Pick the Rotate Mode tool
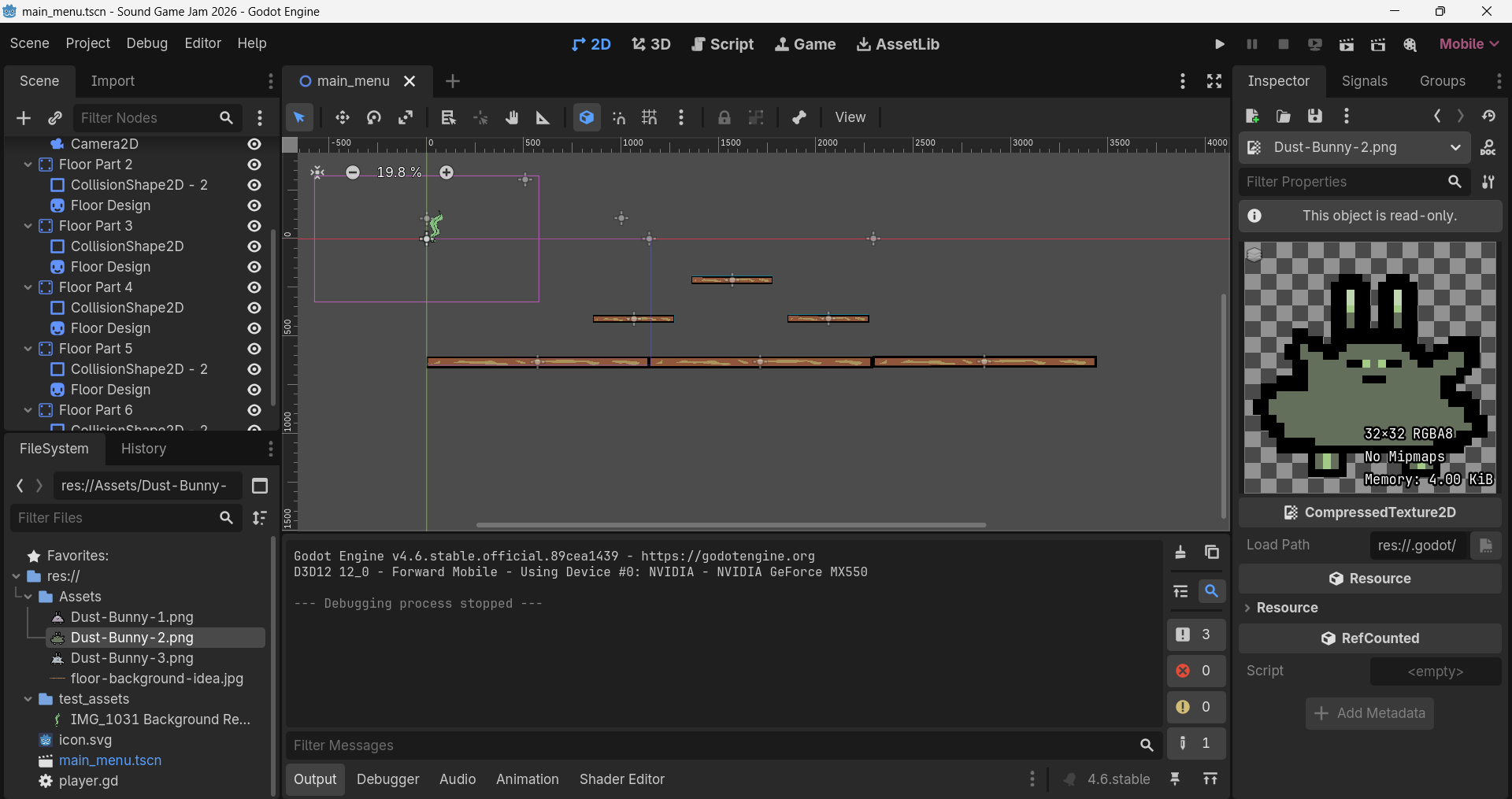This screenshot has width=1512, height=799. 374,117
